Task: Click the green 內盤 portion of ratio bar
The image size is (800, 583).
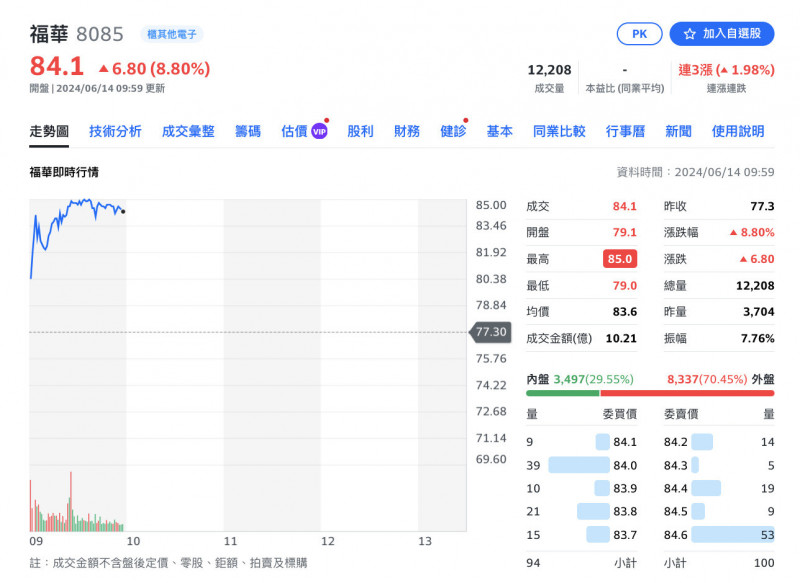Action: pyautogui.click(x=563, y=393)
